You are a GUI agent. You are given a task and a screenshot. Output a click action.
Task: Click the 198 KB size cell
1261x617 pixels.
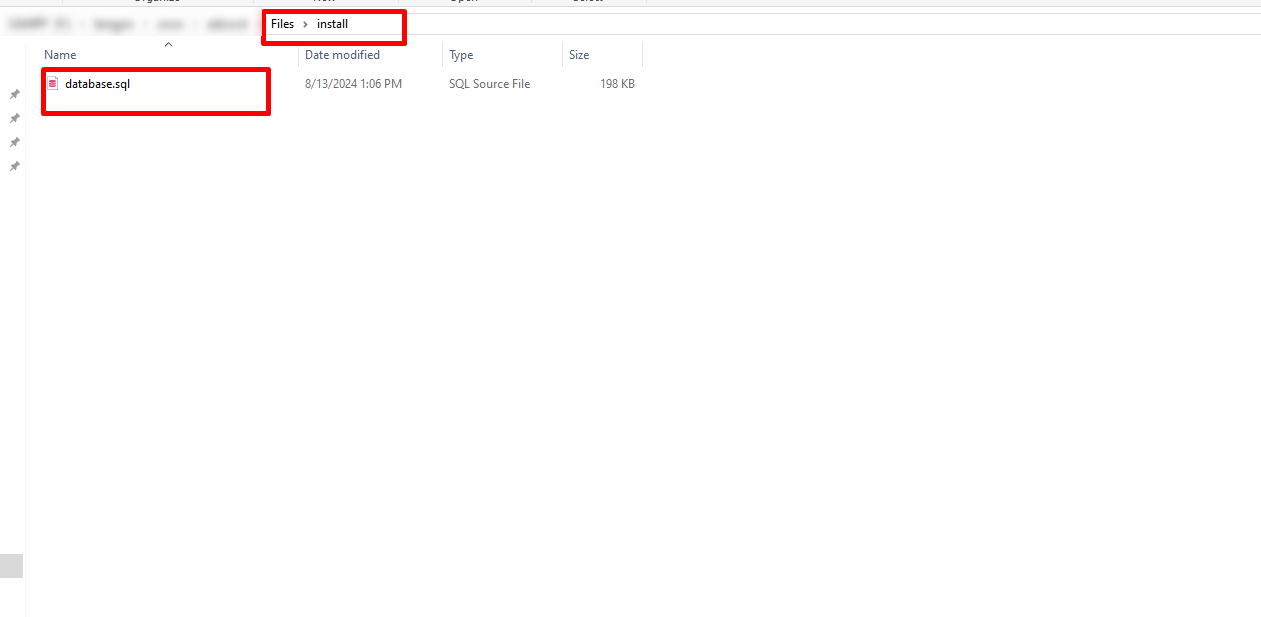(617, 84)
